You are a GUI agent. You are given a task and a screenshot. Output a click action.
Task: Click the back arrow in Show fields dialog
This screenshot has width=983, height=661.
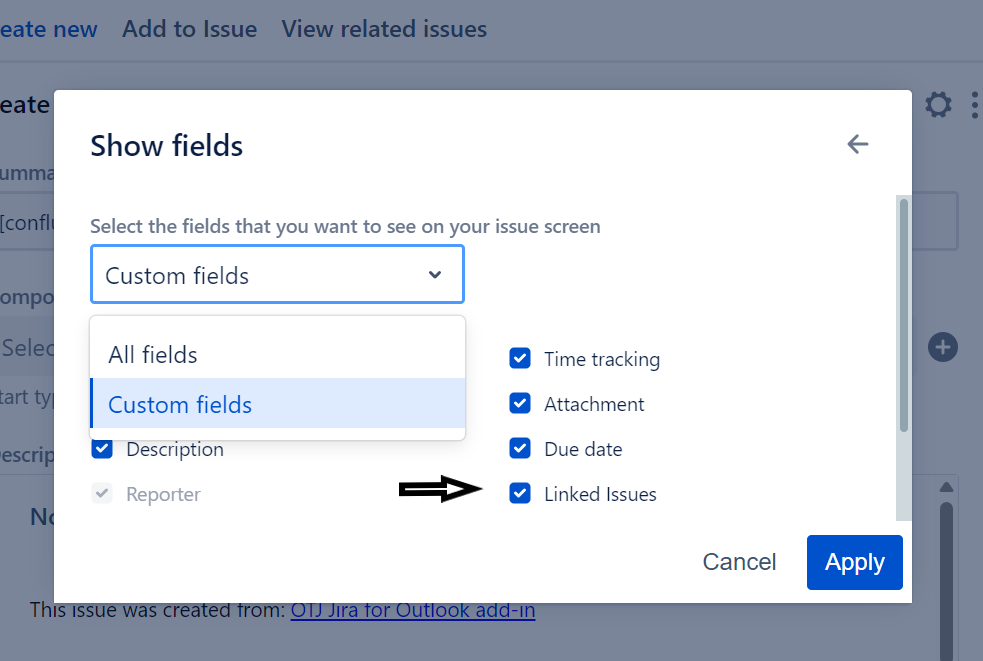[x=857, y=145]
